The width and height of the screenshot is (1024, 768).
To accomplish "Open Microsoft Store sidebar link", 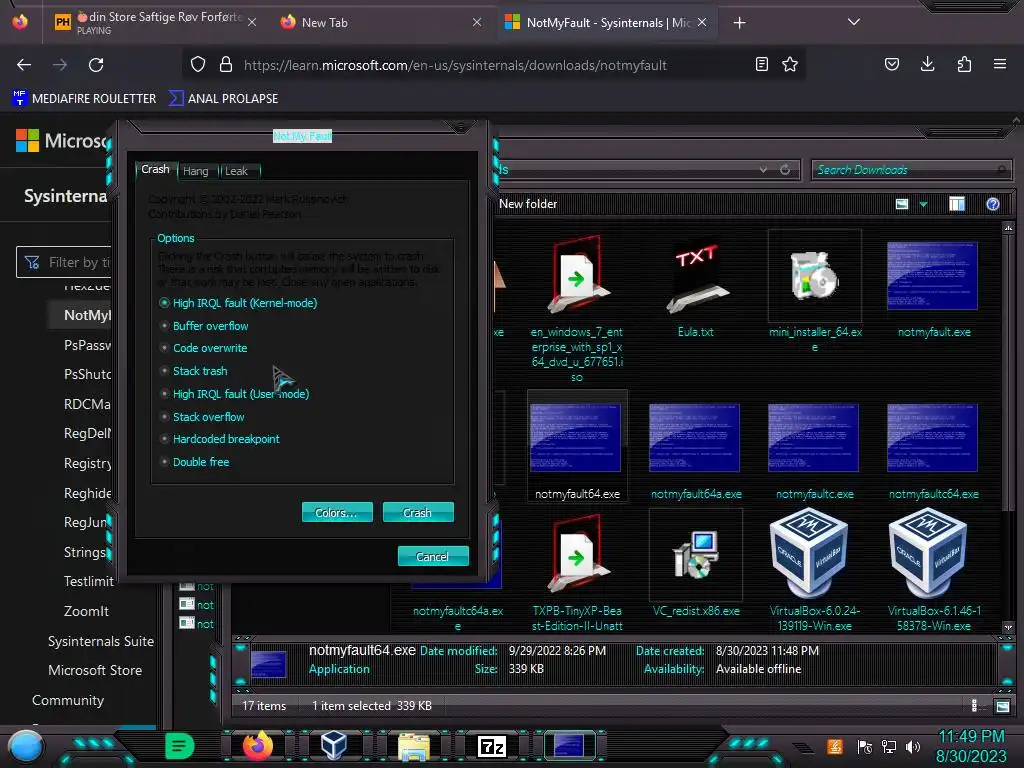I will tap(95, 670).
